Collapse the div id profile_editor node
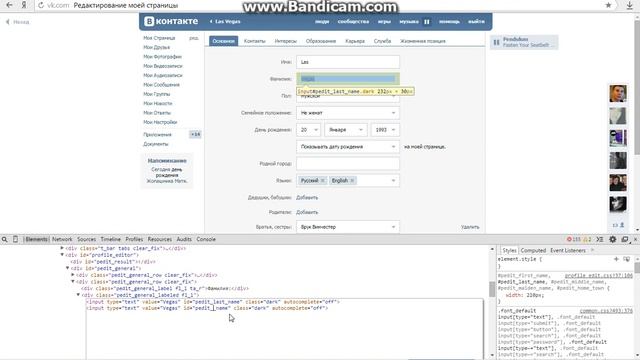640x360 pixels. click(x=62, y=255)
